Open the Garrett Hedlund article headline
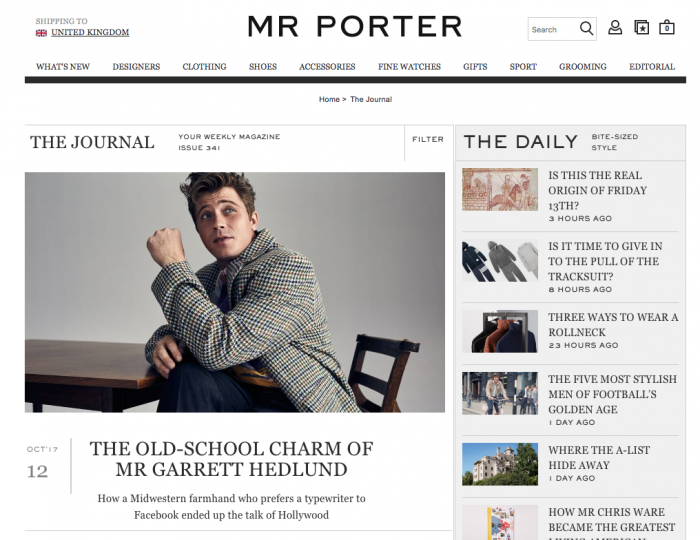This screenshot has height=540, width=700. [231, 459]
